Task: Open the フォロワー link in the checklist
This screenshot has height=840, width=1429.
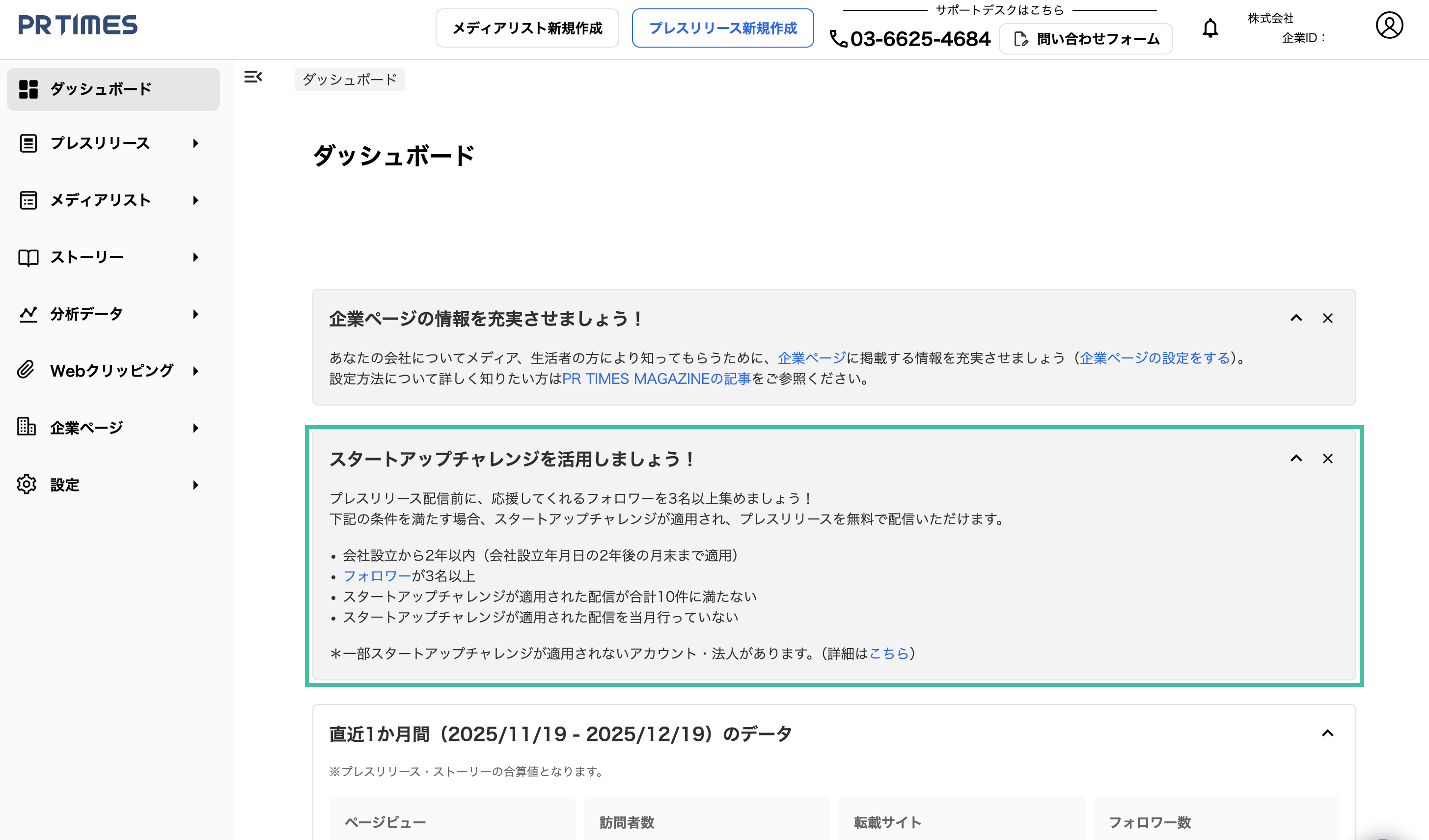Action: click(x=376, y=576)
